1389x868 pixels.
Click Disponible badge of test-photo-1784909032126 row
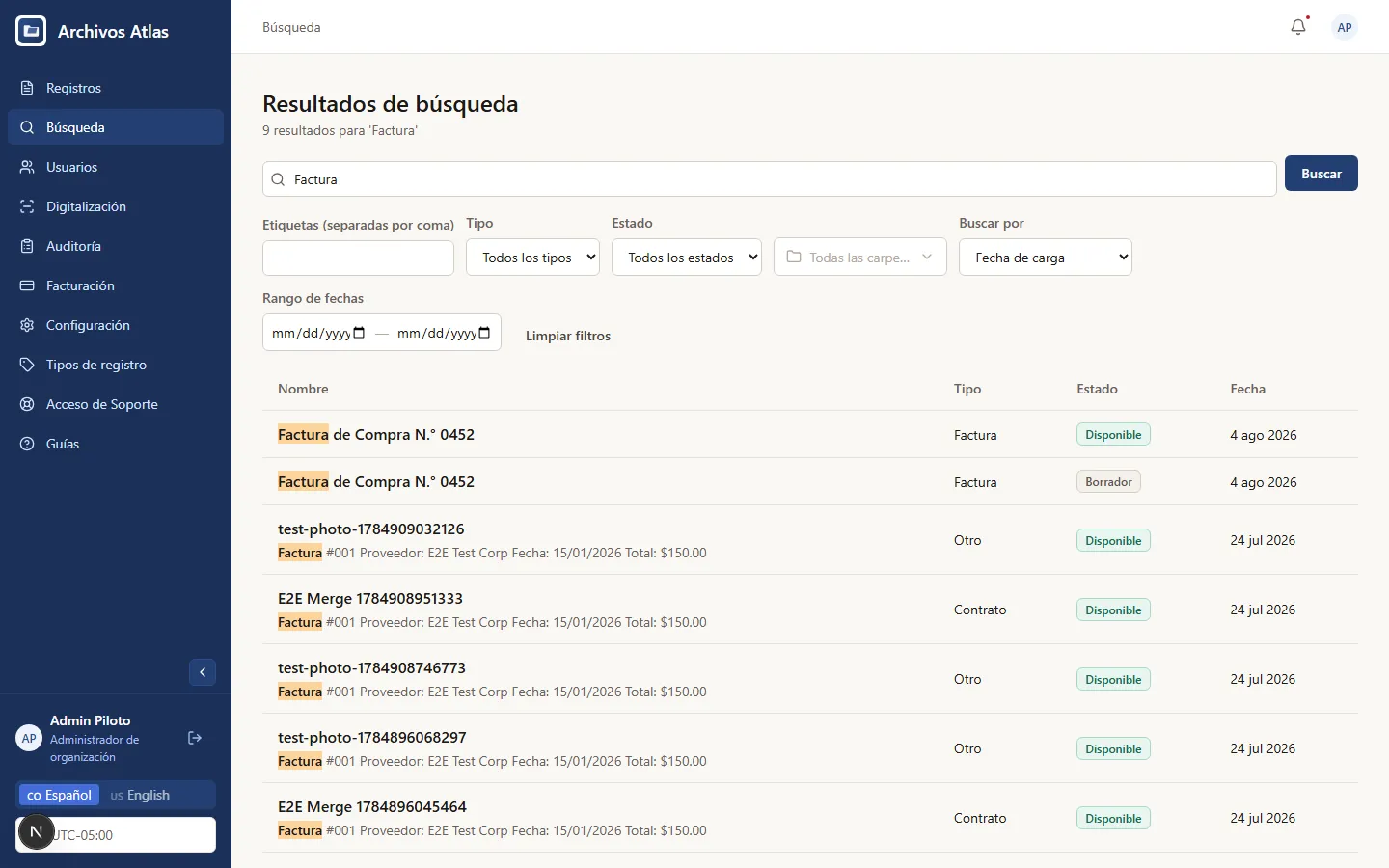pyautogui.click(x=1113, y=540)
